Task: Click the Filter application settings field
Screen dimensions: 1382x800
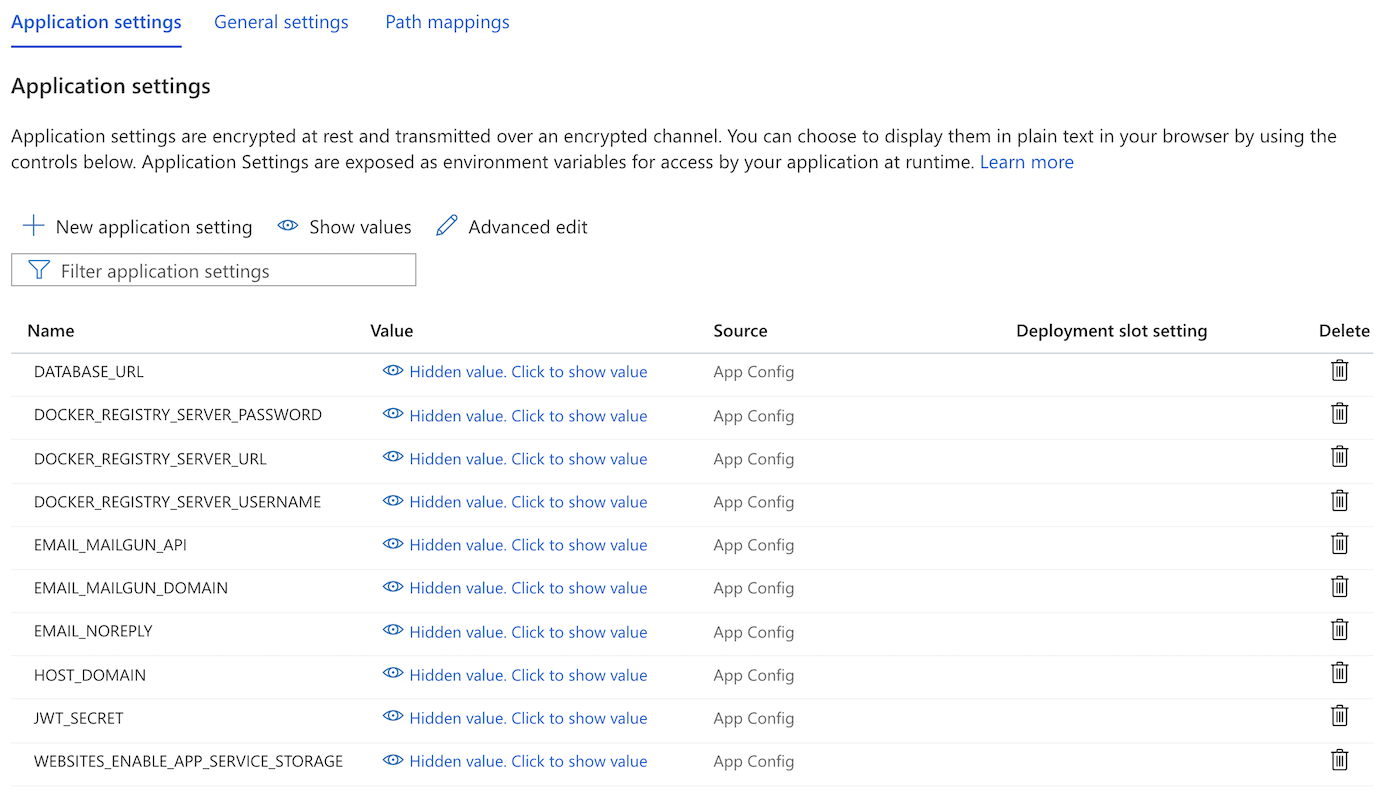Action: click(x=213, y=271)
